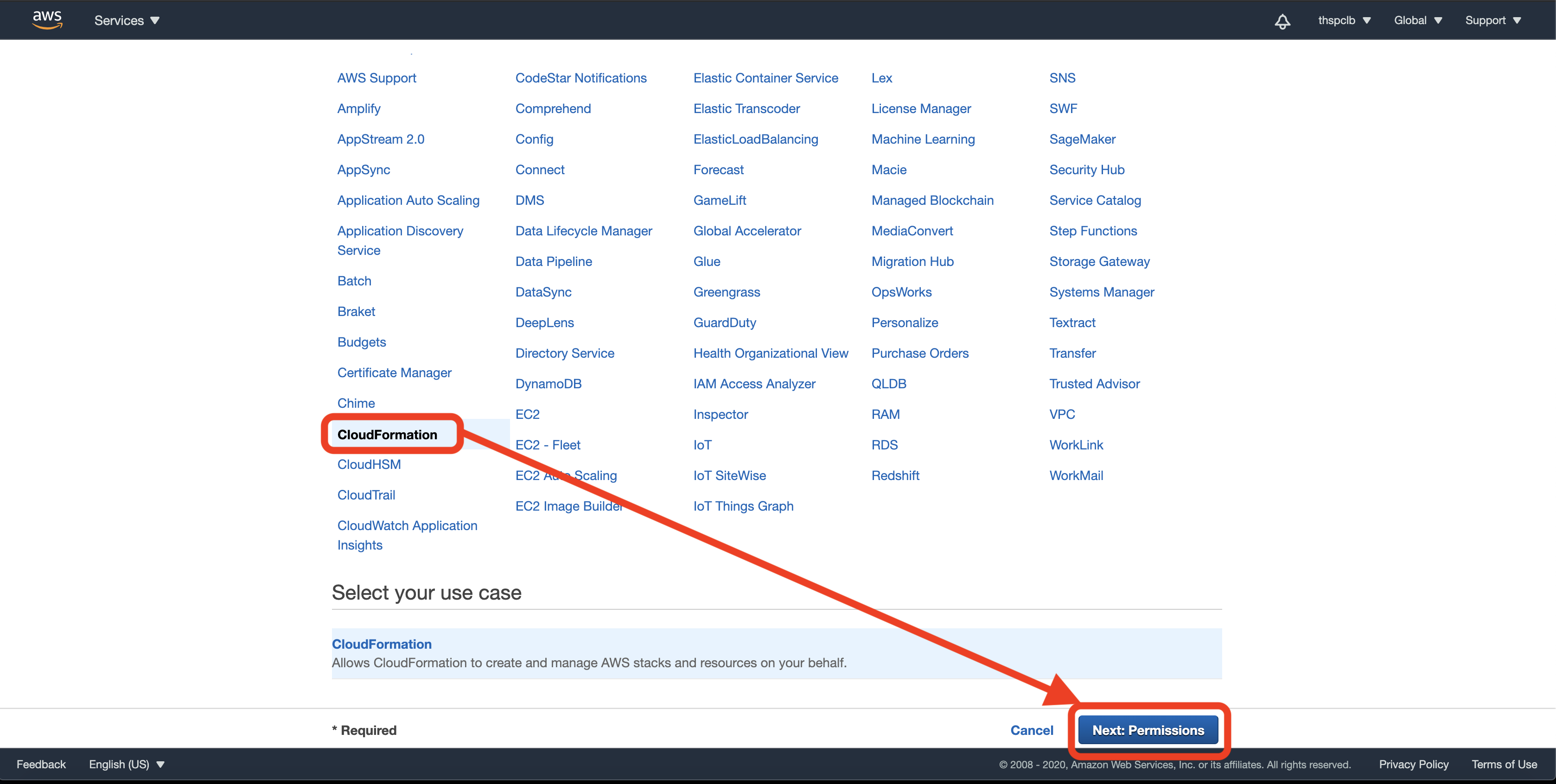The image size is (1556, 784).
Task: Click the Next: Permissions button
Action: pyautogui.click(x=1148, y=730)
